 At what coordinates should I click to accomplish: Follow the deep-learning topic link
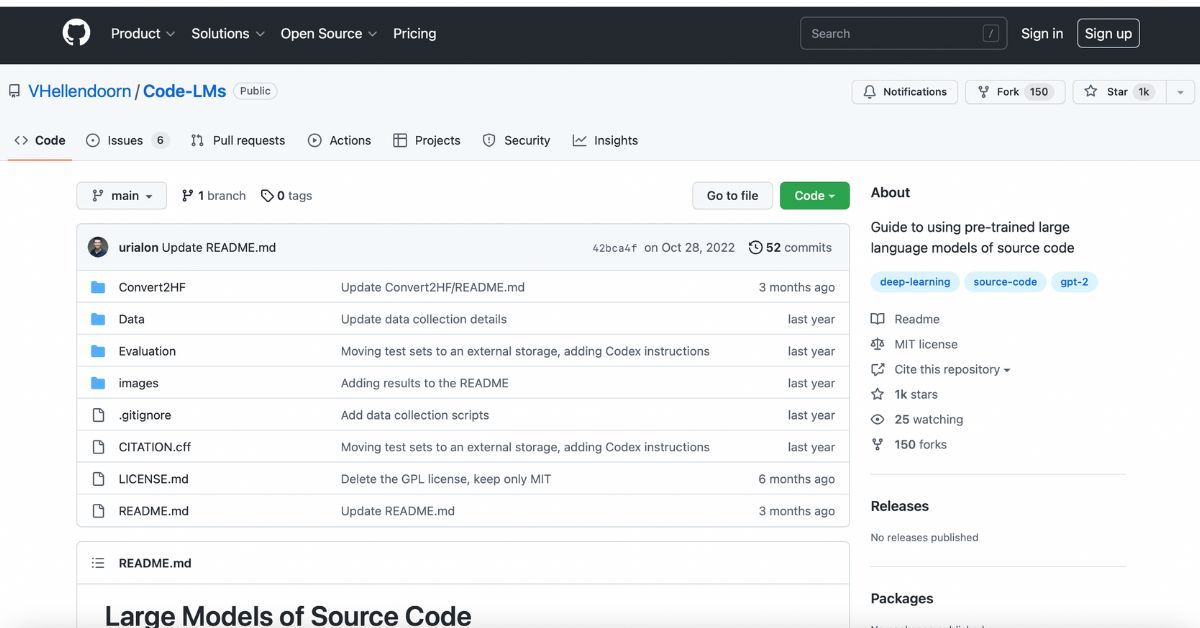point(914,281)
